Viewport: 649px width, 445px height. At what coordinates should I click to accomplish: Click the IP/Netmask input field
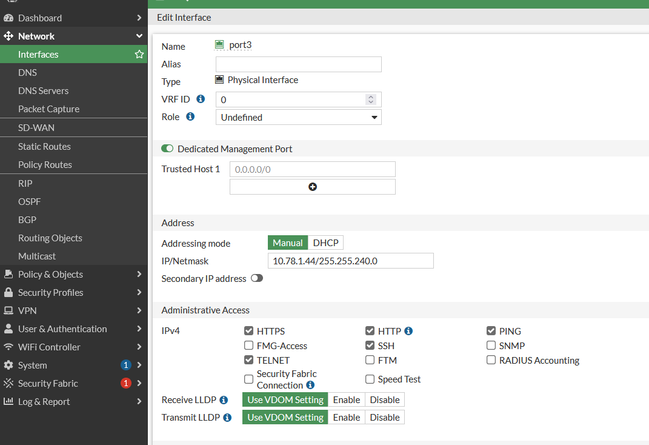350,261
